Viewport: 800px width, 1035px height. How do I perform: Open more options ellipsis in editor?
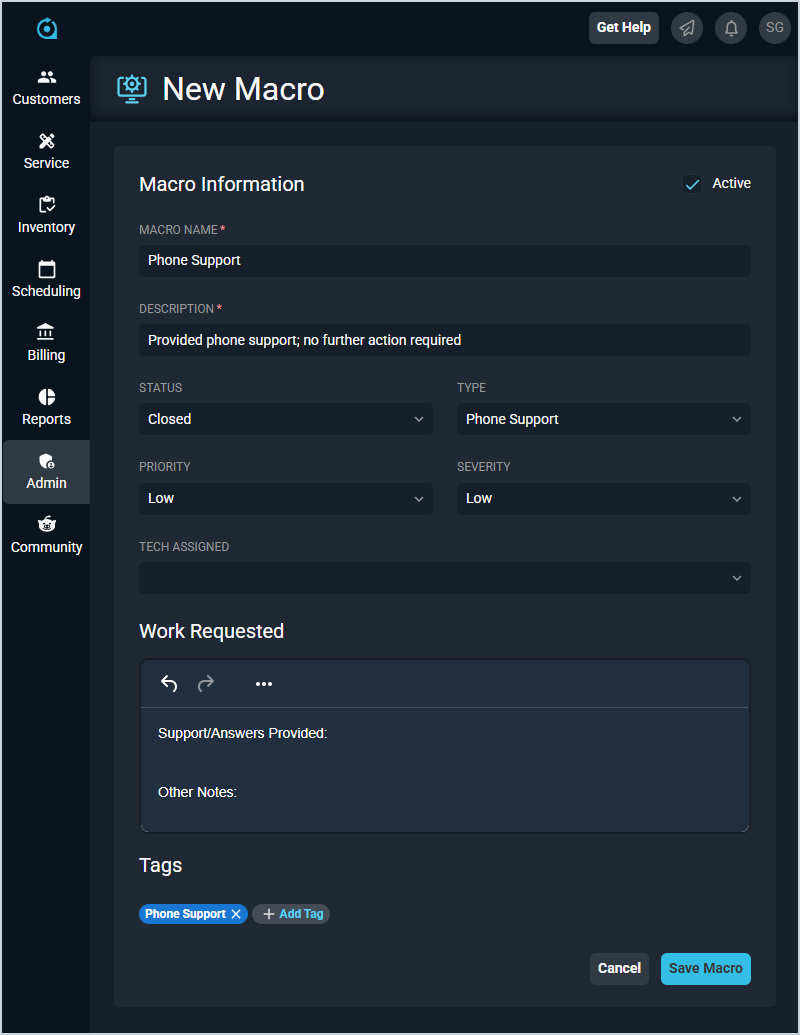click(x=264, y=684)
